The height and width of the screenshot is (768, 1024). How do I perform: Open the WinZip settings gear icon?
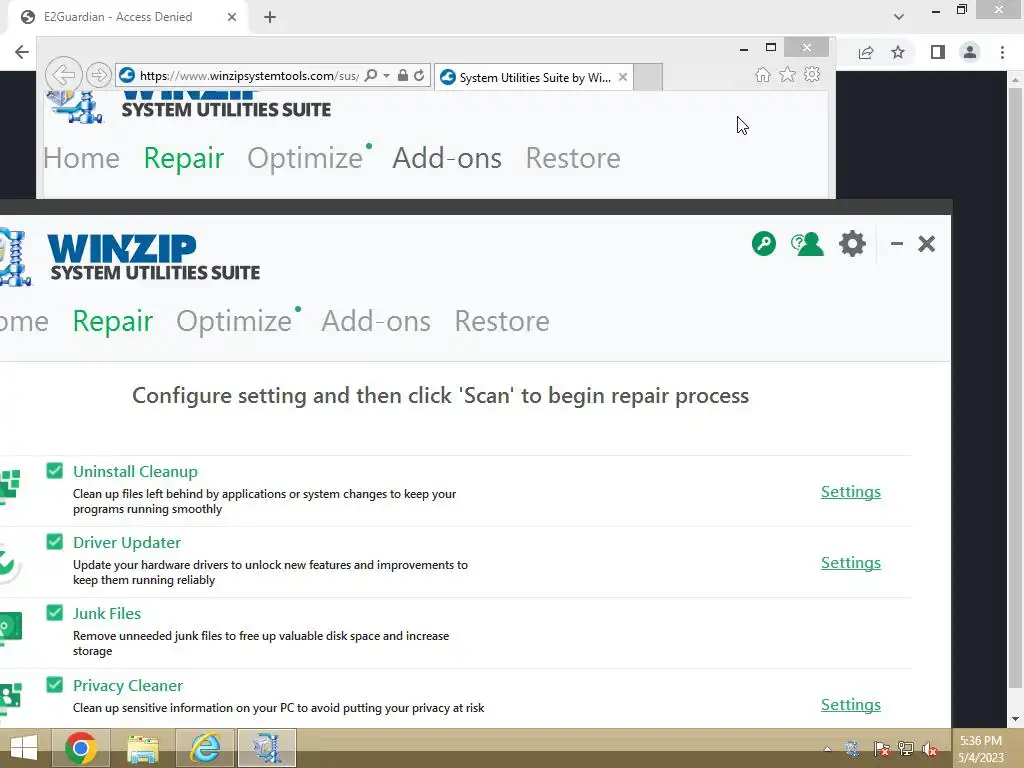pyautogui.click(x=852, y=244)
